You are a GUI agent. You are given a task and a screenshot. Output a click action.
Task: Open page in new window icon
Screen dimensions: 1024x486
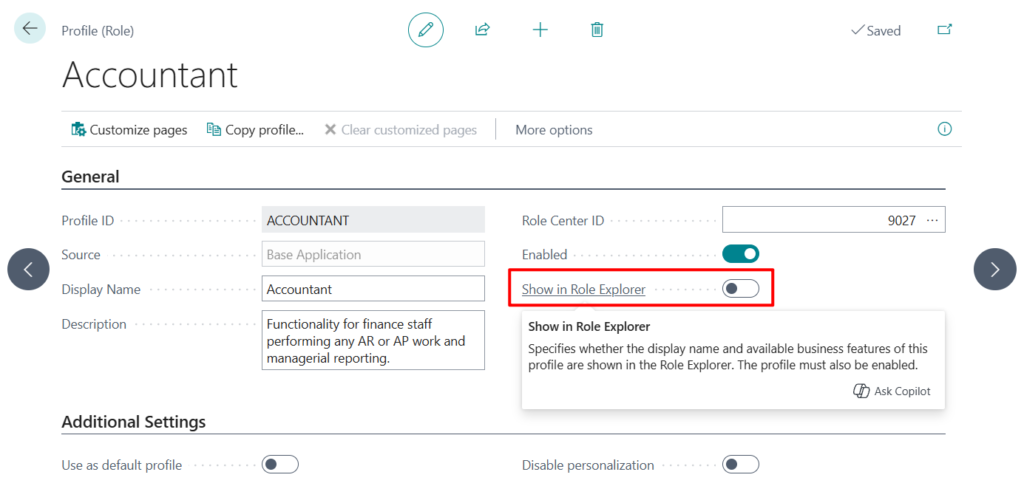944,30
